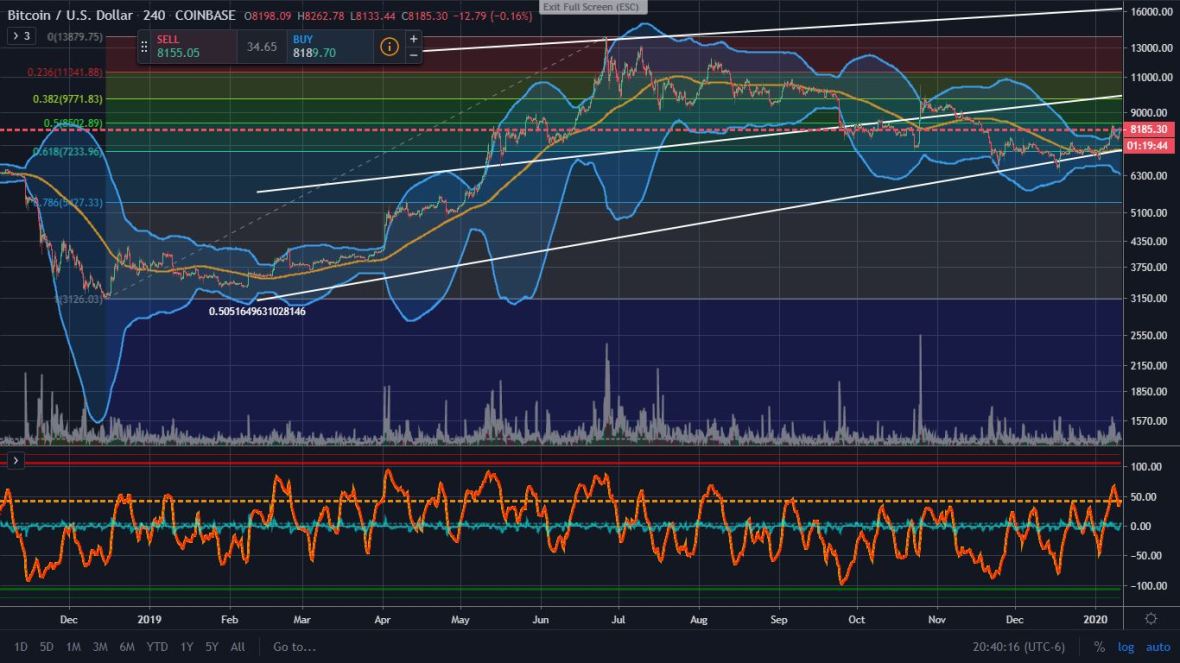
Task: Click the BUY 8189.70 button
Action: pyautogui.click(x=326, y=46)
